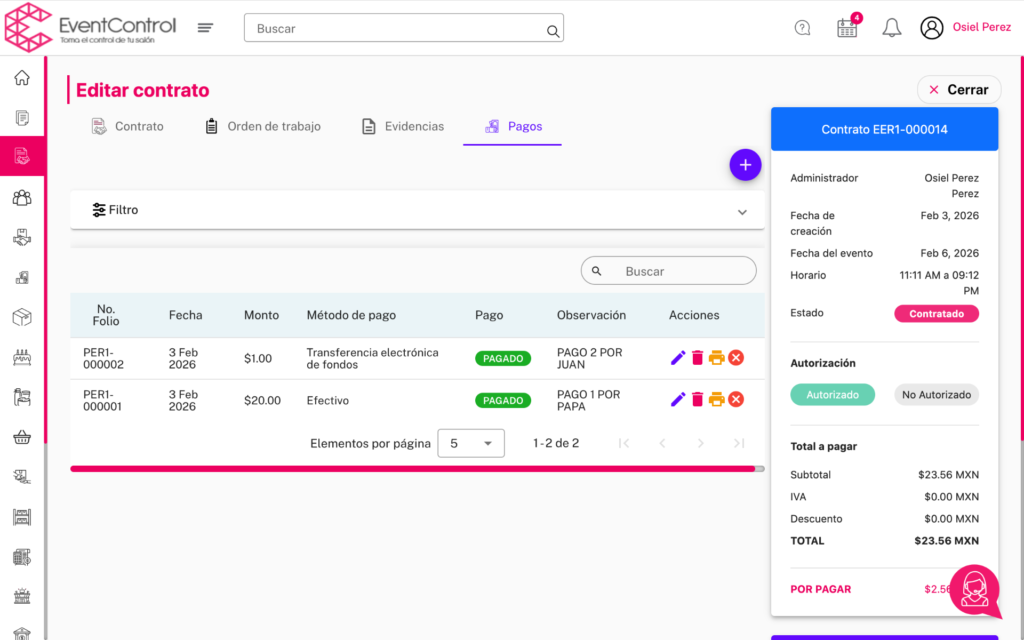This screenshot has width=1024, height=640.
Task: Open the items per page dropdown
Action: coord(471,443)
